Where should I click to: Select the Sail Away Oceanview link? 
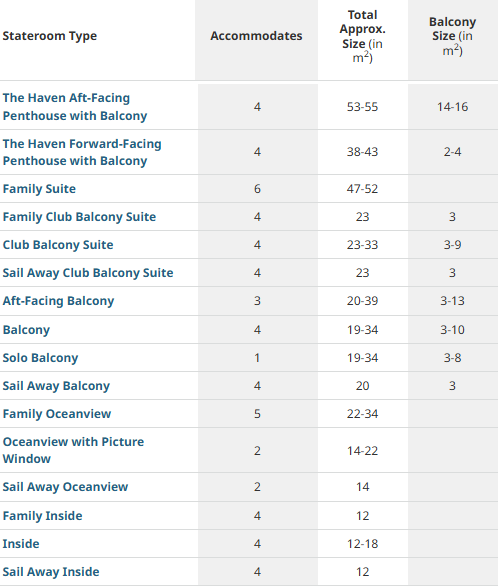(66, 487)
